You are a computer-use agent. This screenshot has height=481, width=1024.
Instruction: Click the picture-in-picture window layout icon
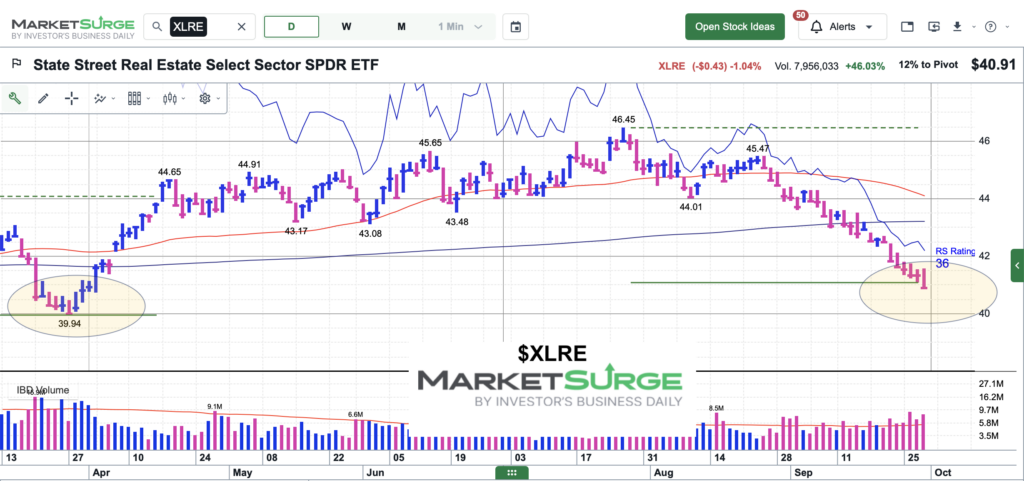pyautogui.click(x=906, y=27)
